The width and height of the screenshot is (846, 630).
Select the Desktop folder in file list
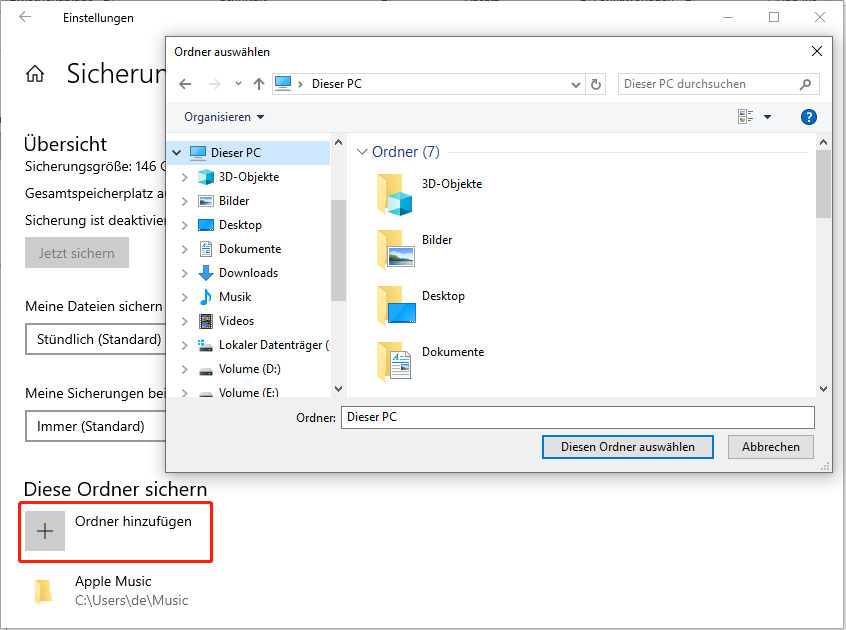coord(420,305)
